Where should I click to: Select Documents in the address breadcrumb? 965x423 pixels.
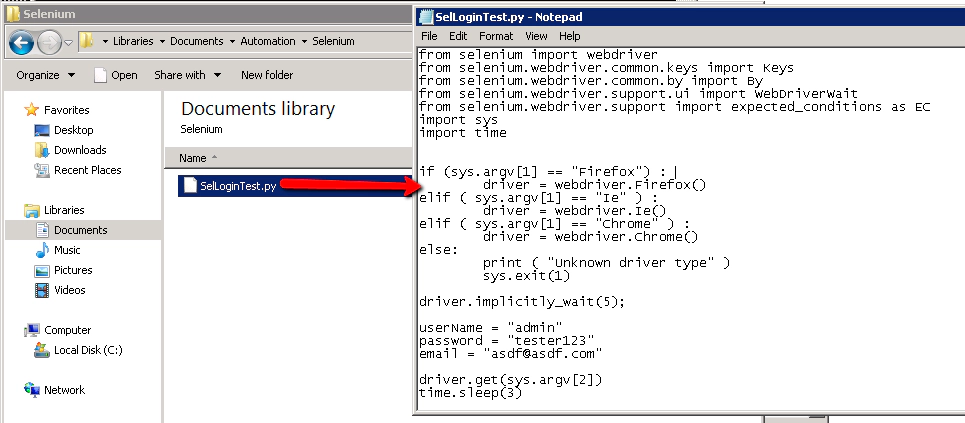(x=196, y=41)
